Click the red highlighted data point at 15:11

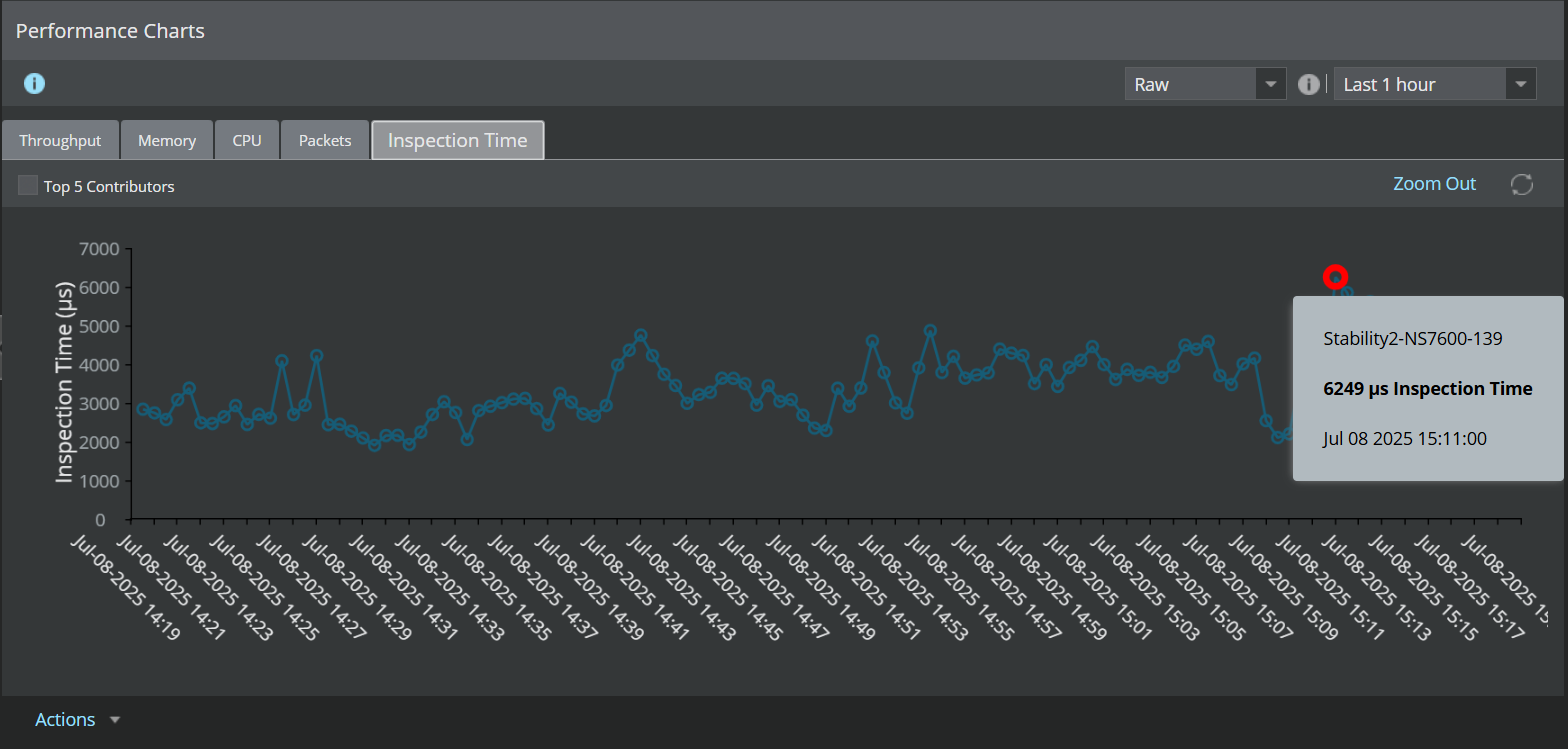click(1335, 277)
